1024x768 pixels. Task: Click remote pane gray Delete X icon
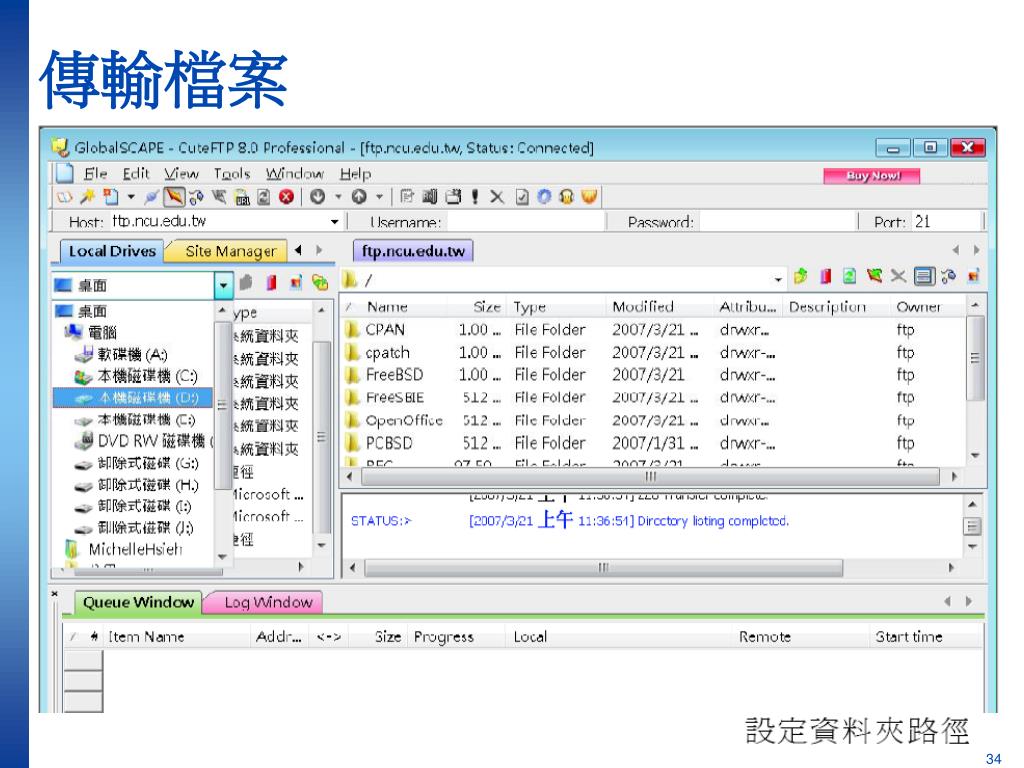click(x=899, y=276)
